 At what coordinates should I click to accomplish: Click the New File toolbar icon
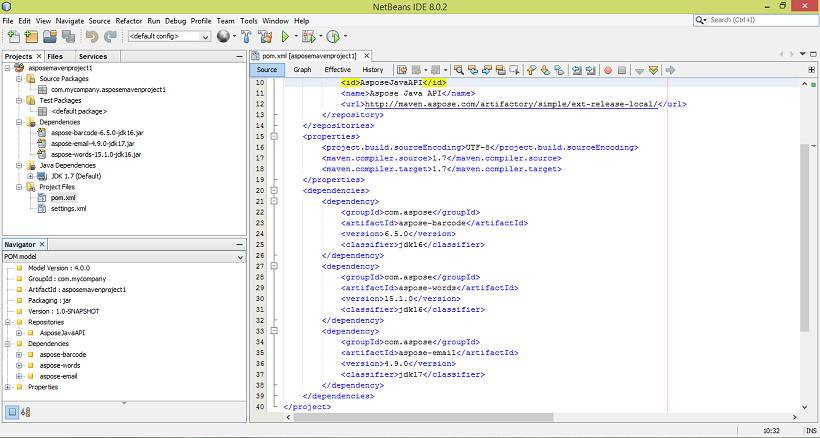[14, 36]
